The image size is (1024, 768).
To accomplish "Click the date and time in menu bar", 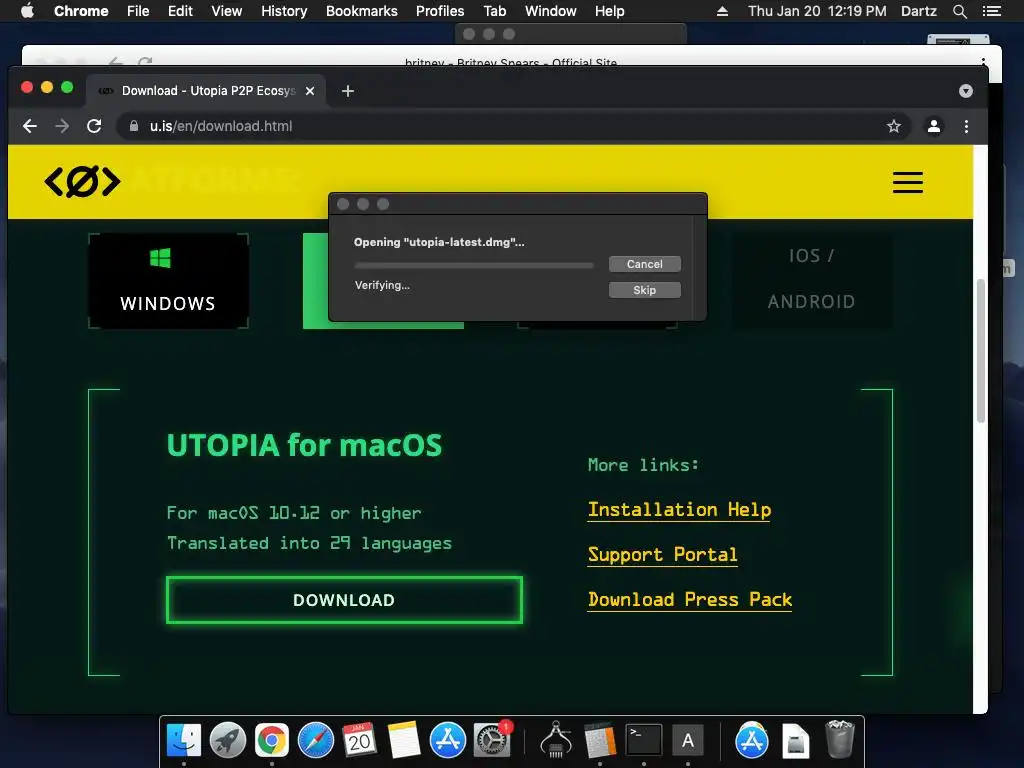I will click(817, 11).
